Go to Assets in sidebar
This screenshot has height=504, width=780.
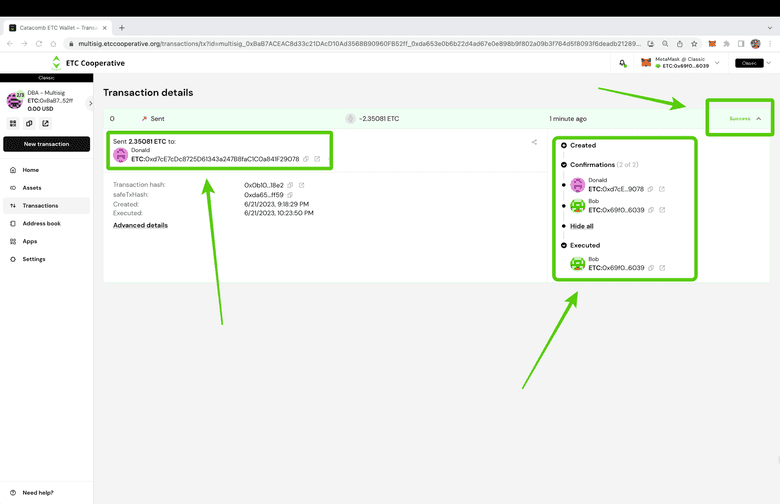click(x=32, y=187)
